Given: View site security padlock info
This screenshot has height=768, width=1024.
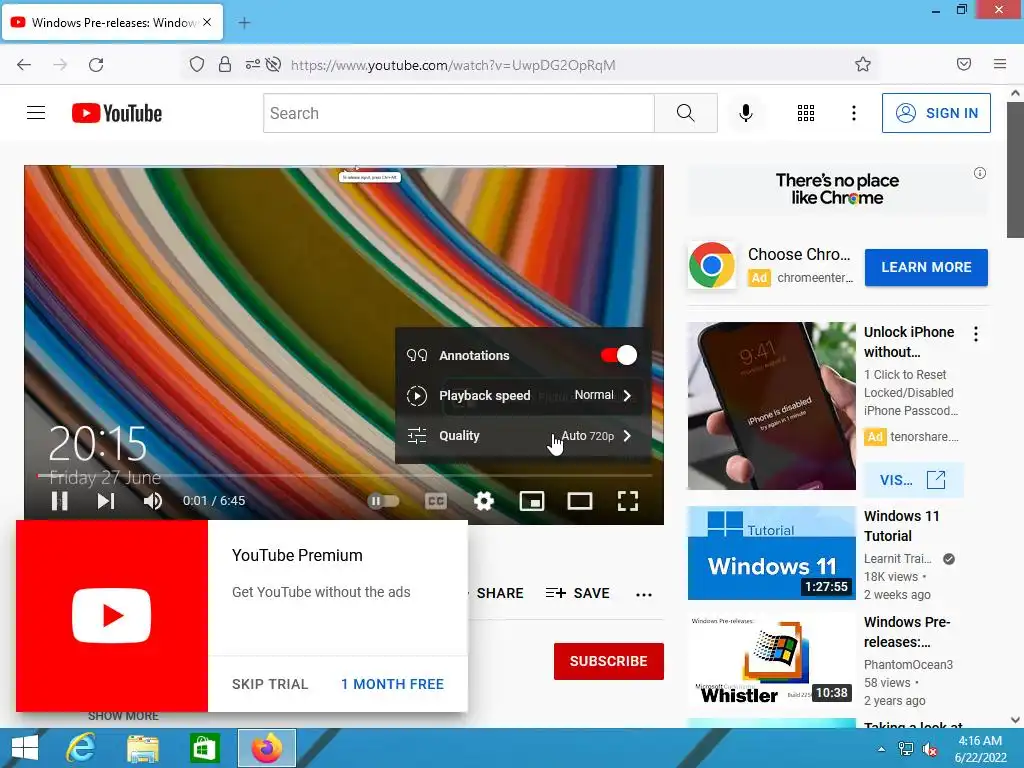Looking at the screenshot, I should click(x=225, y=64).
